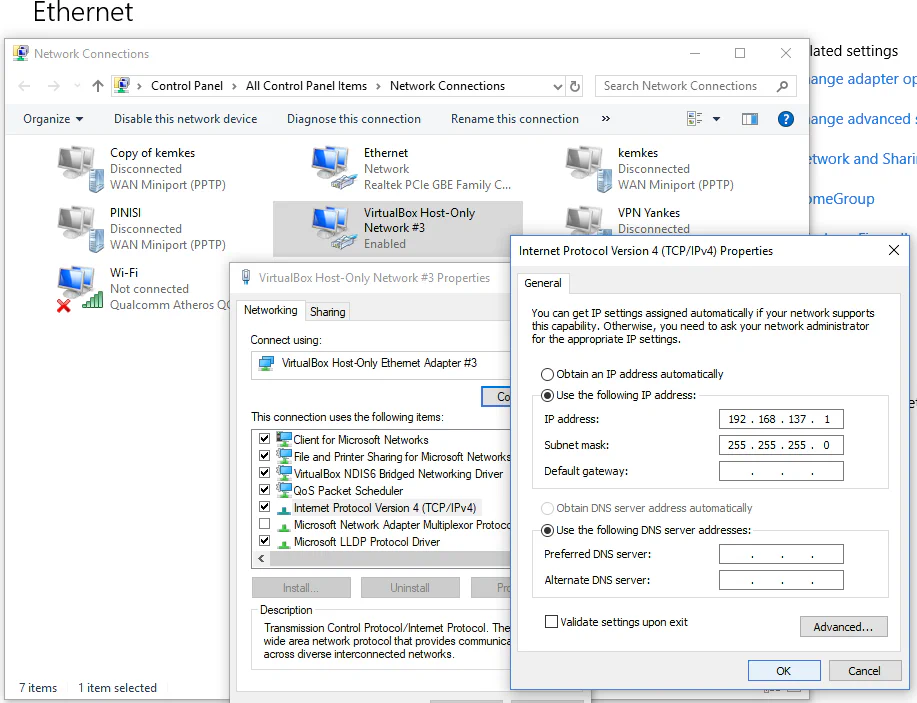
Task: Select Use the following DNS server addresses
Action: pos(547,530)
